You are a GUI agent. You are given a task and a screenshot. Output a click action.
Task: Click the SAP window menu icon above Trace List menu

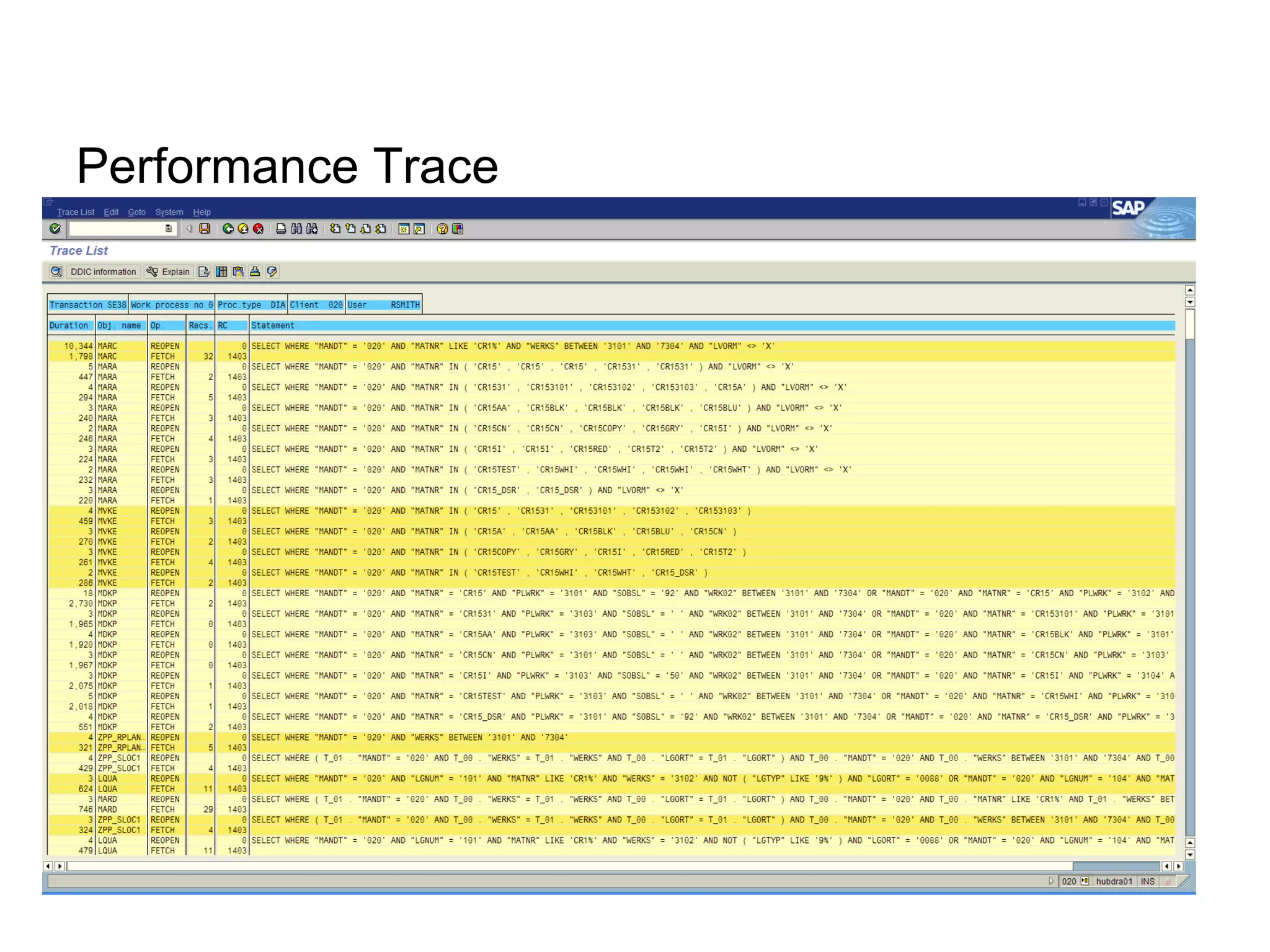click(x=49, y=202)
